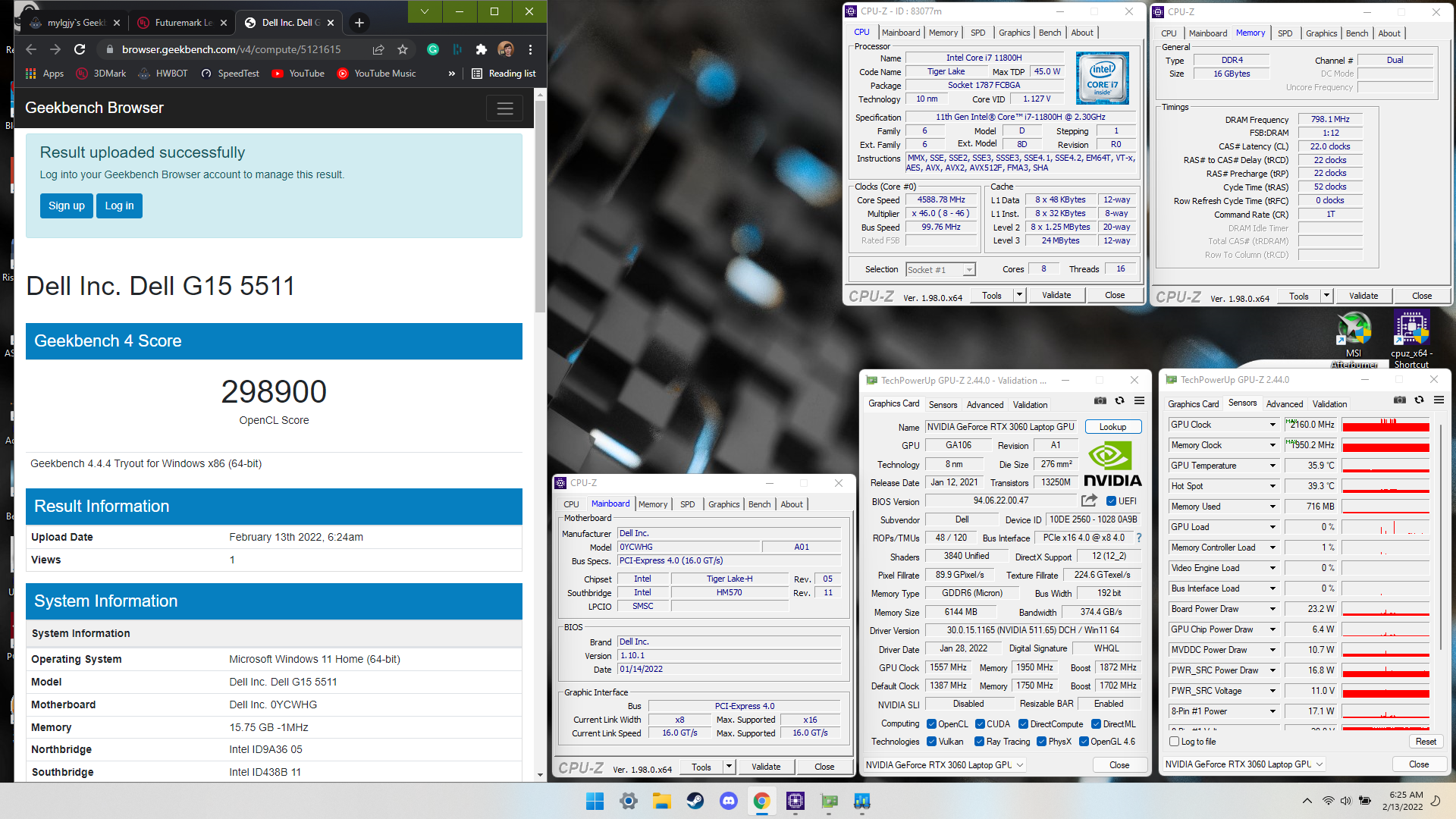The image size is (1456, 819).
Task: Open GPU selector dropdown in GPU-Z Graphics Card window
Action: click(945, 765)
